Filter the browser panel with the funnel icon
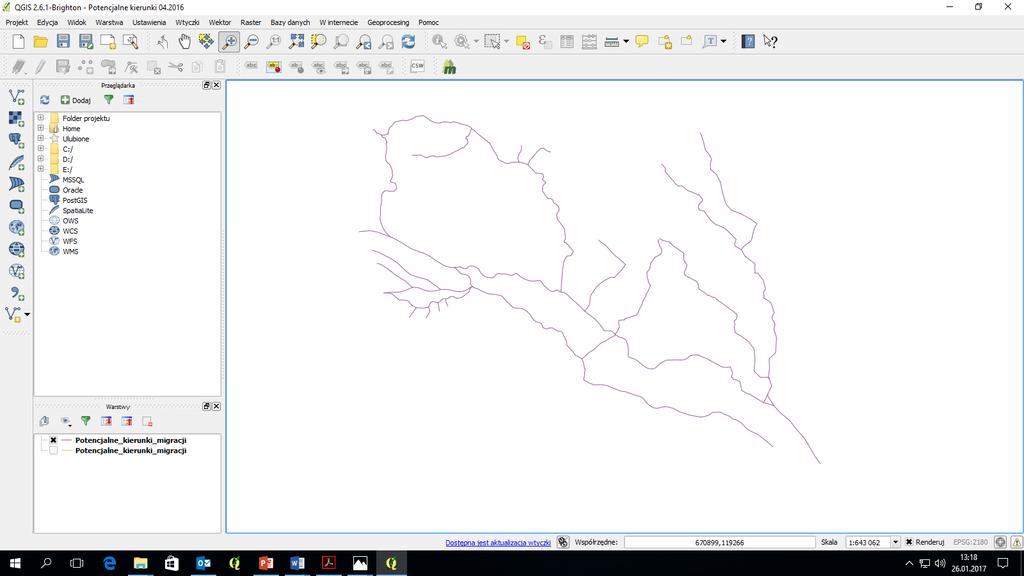This screenshot has width=1024, height=576. (108, 100)
